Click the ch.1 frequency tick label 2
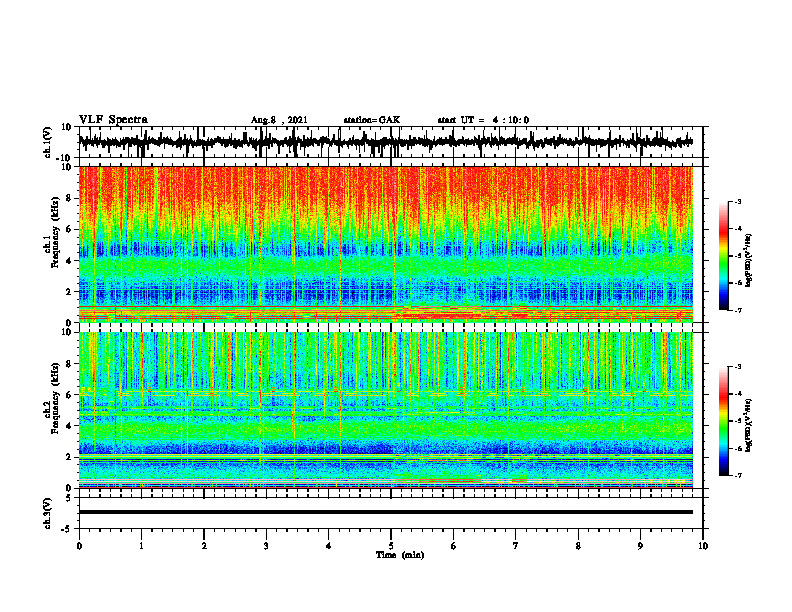This screenshot has height=612, width=792. pos(70,292)
